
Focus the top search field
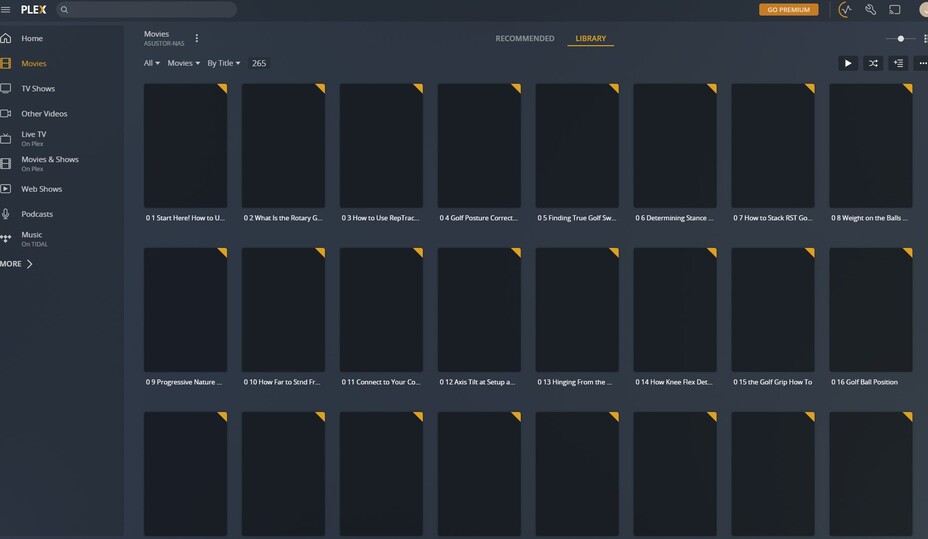point(147,9)
